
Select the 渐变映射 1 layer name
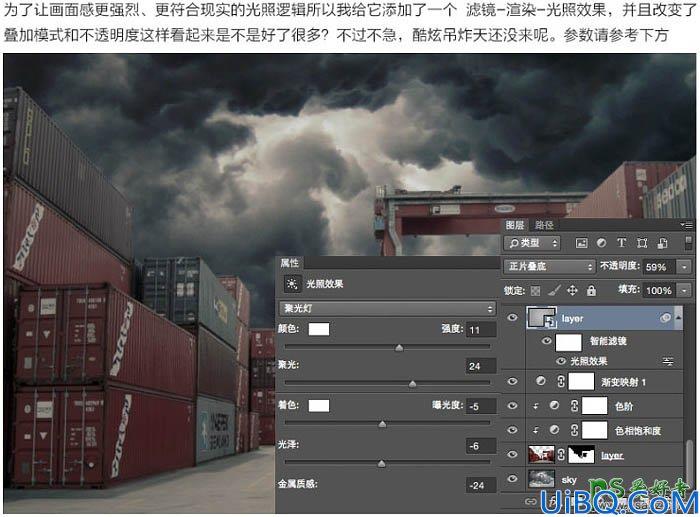(x=623, y=382)
